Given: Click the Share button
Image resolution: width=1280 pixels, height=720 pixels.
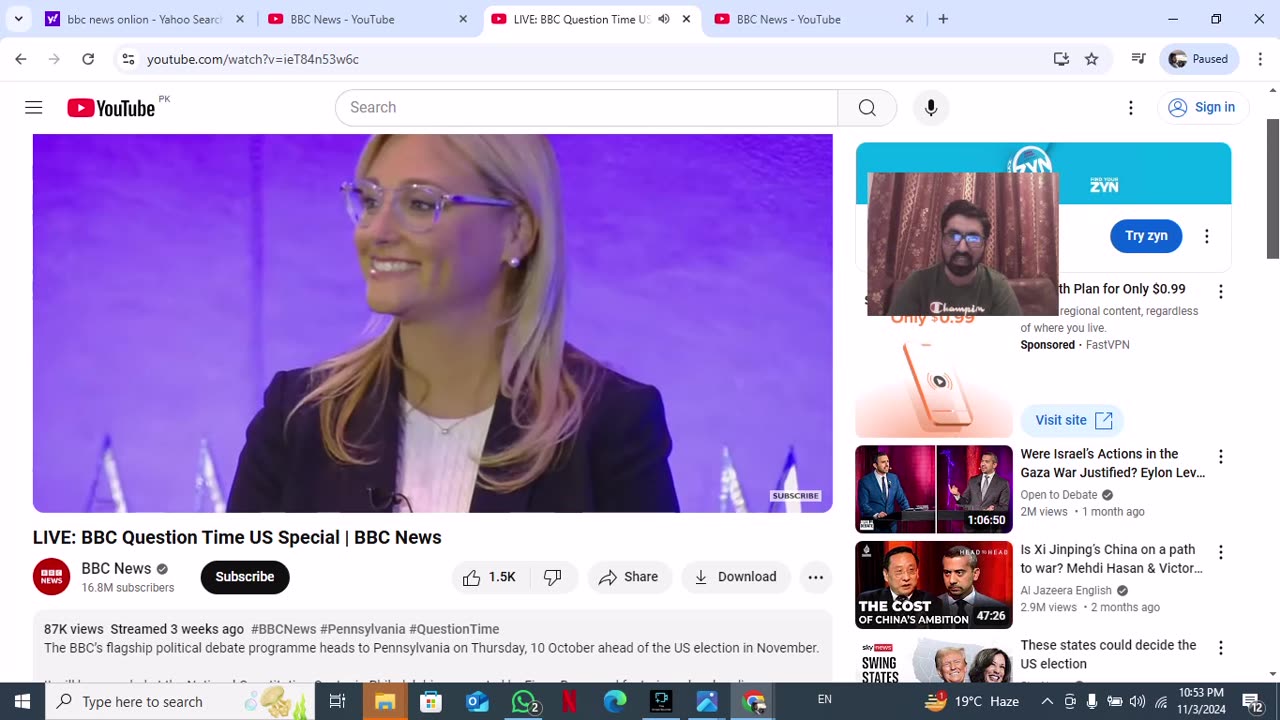Looking at the screenshot, I should 629,577.
